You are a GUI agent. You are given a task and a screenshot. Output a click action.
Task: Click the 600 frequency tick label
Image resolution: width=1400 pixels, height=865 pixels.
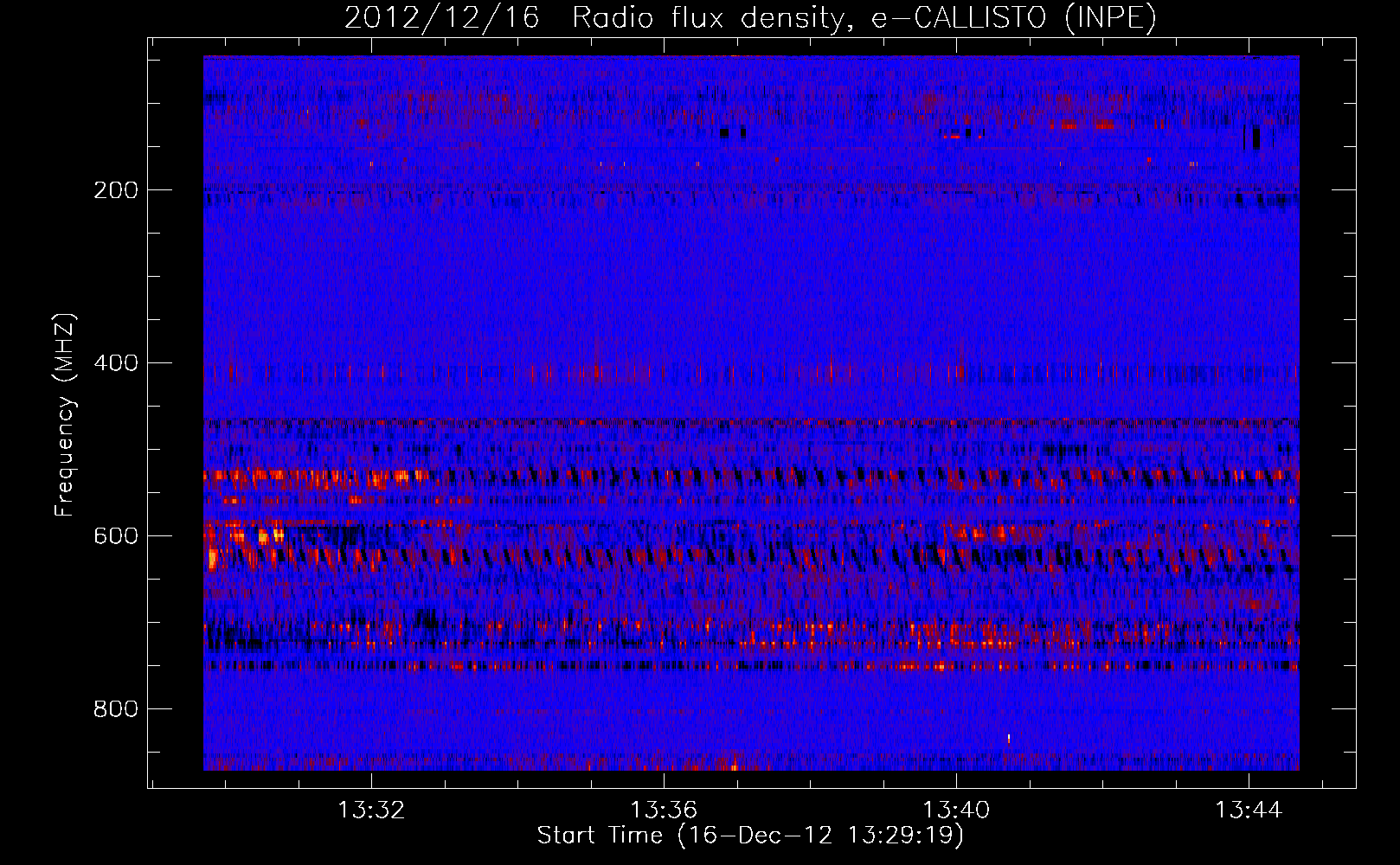(116, 536)
